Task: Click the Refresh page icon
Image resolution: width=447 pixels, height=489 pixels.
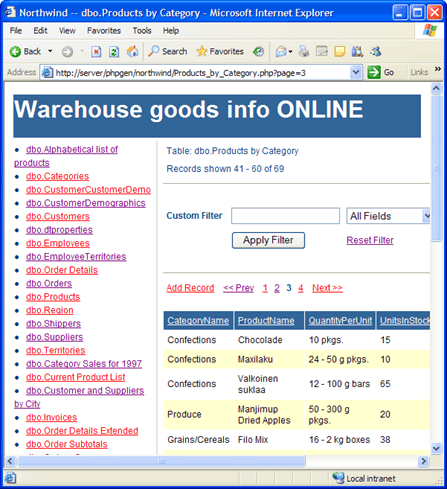Action: [x=114, y=52]
